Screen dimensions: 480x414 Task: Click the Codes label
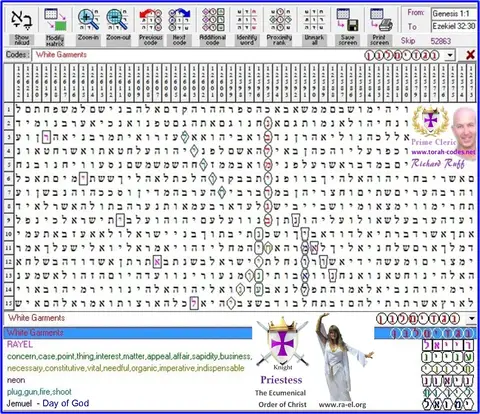pos(18,55)
